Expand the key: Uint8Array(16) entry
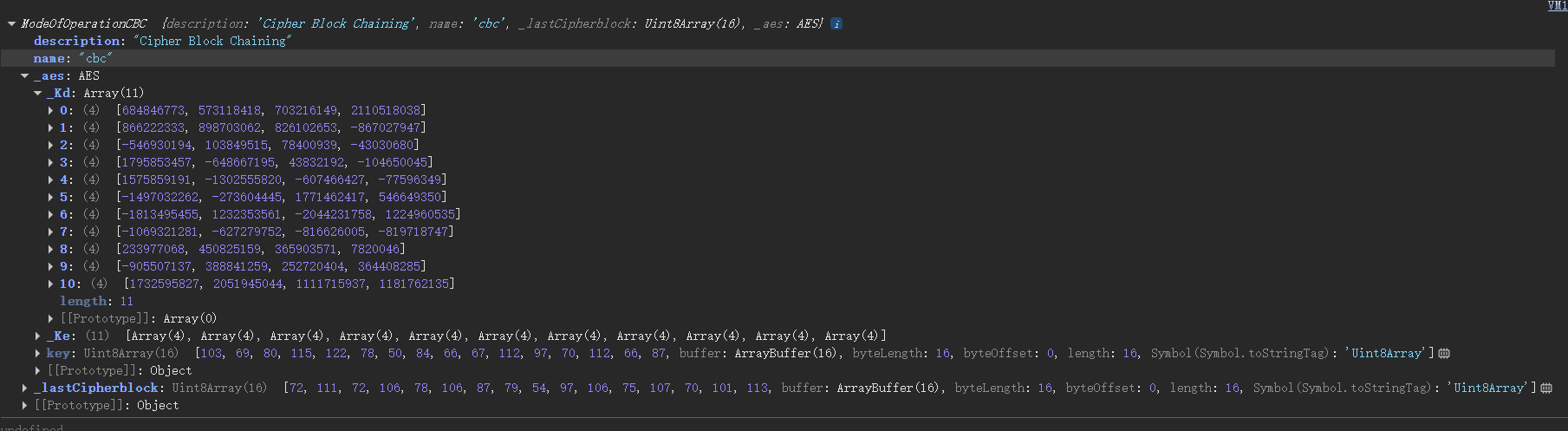This screenshot has height=431, width=1568. coord(38,353)
